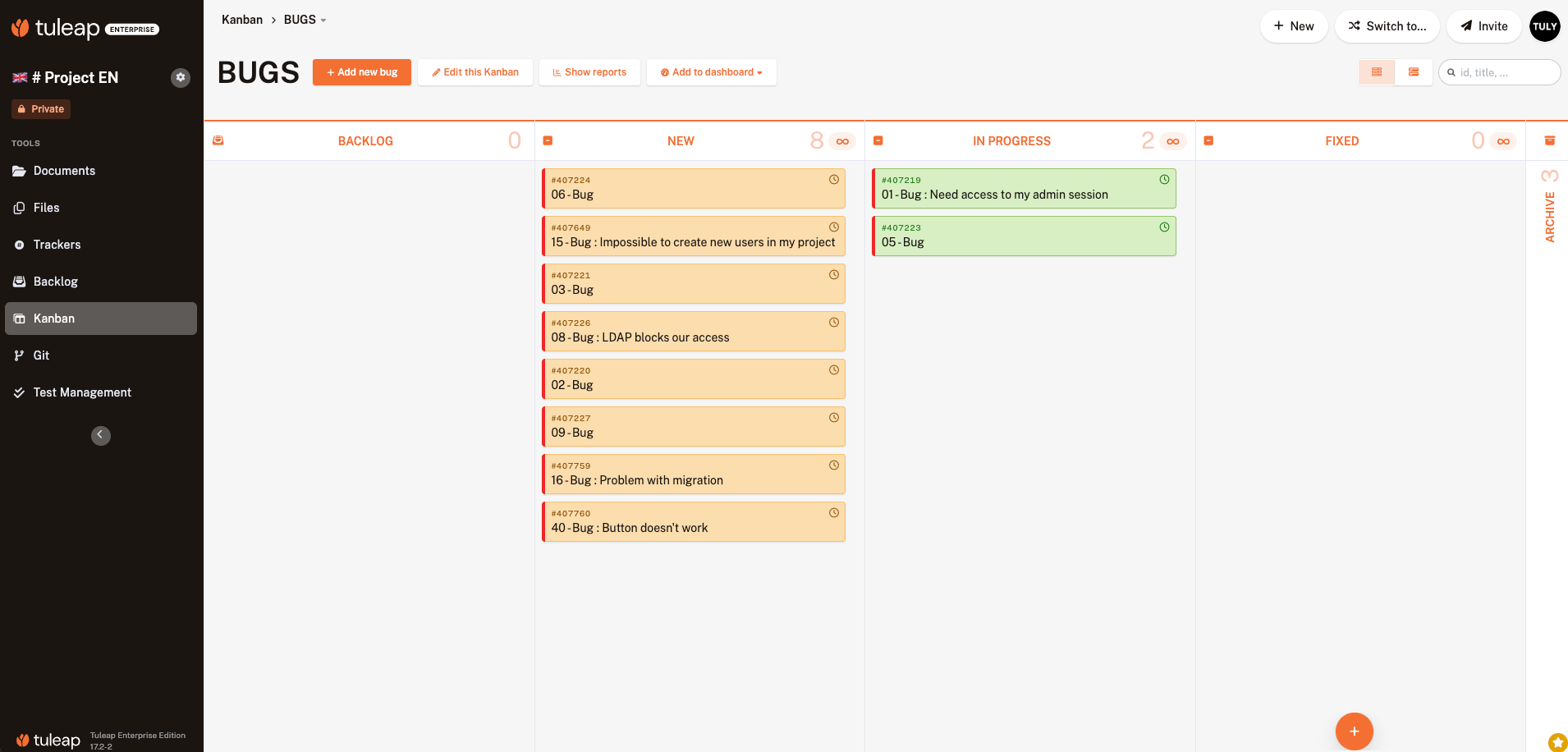Open Trackers in the sidebar
1568x752 pixels.
57,245
